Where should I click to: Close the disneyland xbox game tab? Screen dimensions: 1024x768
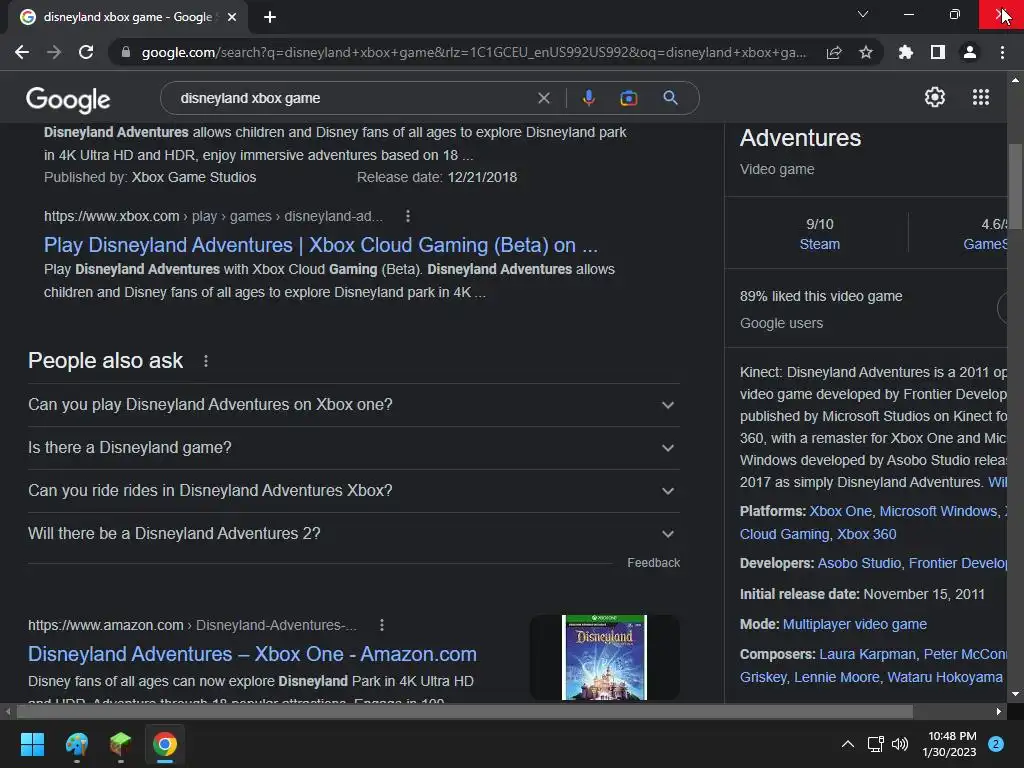[x=232, y=17]
